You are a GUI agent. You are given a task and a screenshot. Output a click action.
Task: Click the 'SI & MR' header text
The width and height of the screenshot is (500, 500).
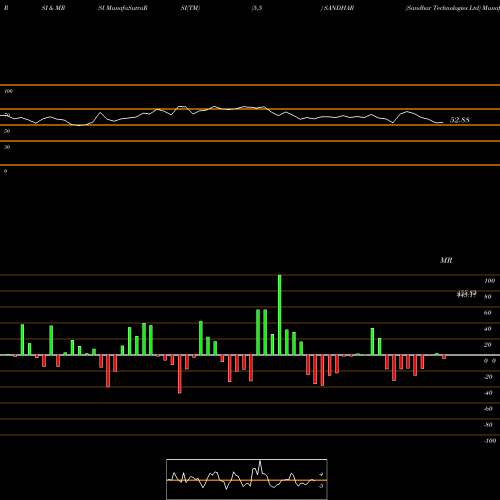pyautogui.click(x=53, y=8)
